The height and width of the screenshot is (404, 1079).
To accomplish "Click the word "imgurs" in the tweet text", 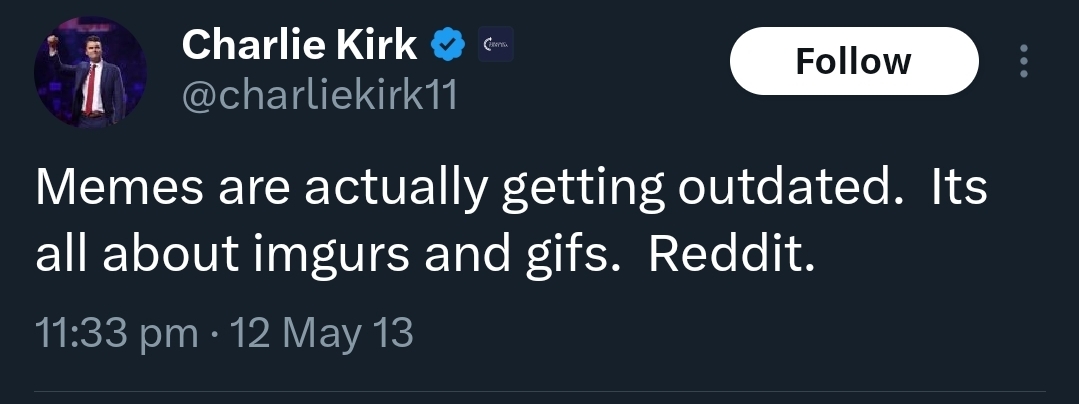I will click(x=346, y=255).
